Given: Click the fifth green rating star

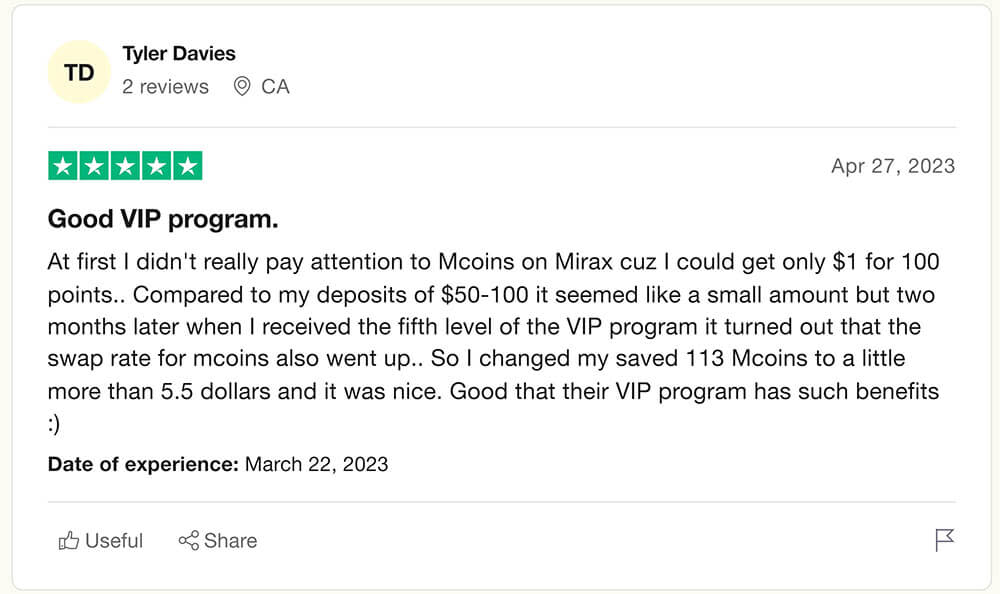Looking at the screenshot, I should click(x=188, y=166).
